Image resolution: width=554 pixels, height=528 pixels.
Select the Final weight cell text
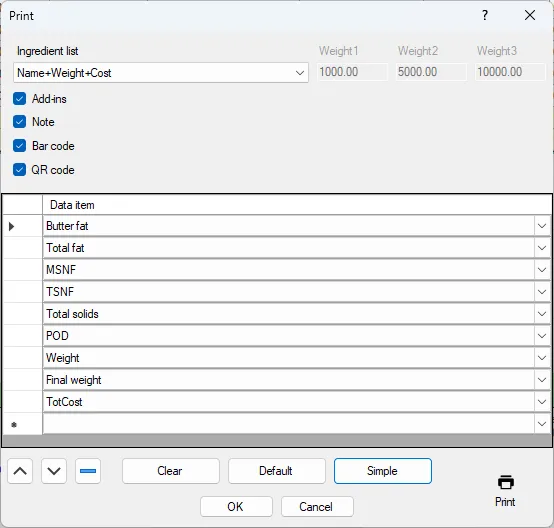pyautogui.click(x=73, y=380)
